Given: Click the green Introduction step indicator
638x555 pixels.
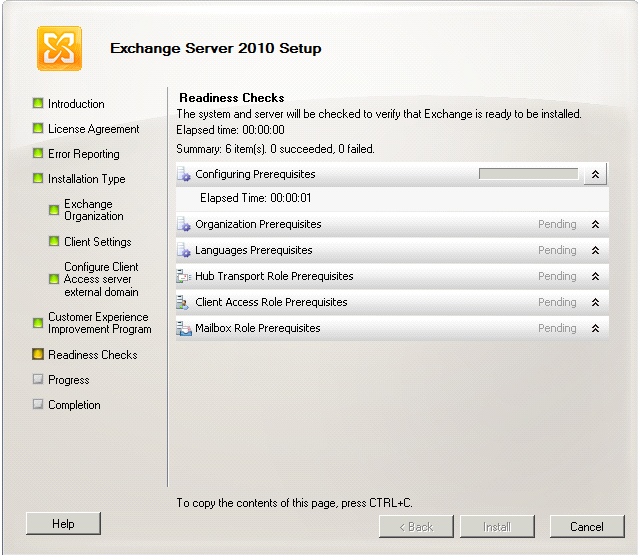Looking at the screenshot, I should click(x=38, y=103).
